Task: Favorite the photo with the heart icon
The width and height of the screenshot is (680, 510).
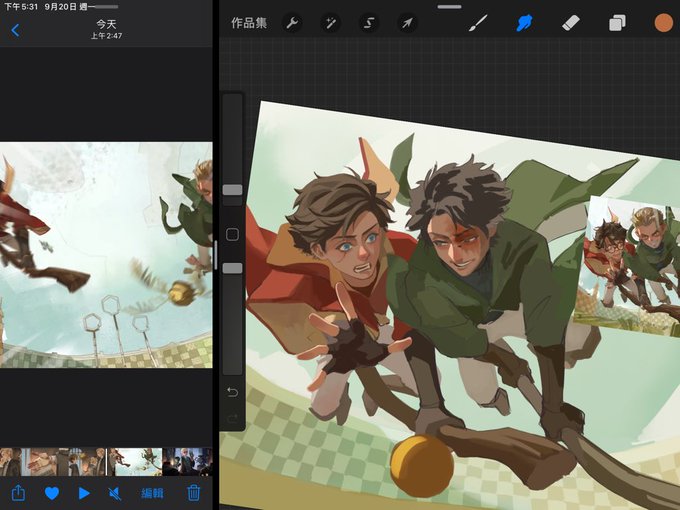Action: coord(52,493)
